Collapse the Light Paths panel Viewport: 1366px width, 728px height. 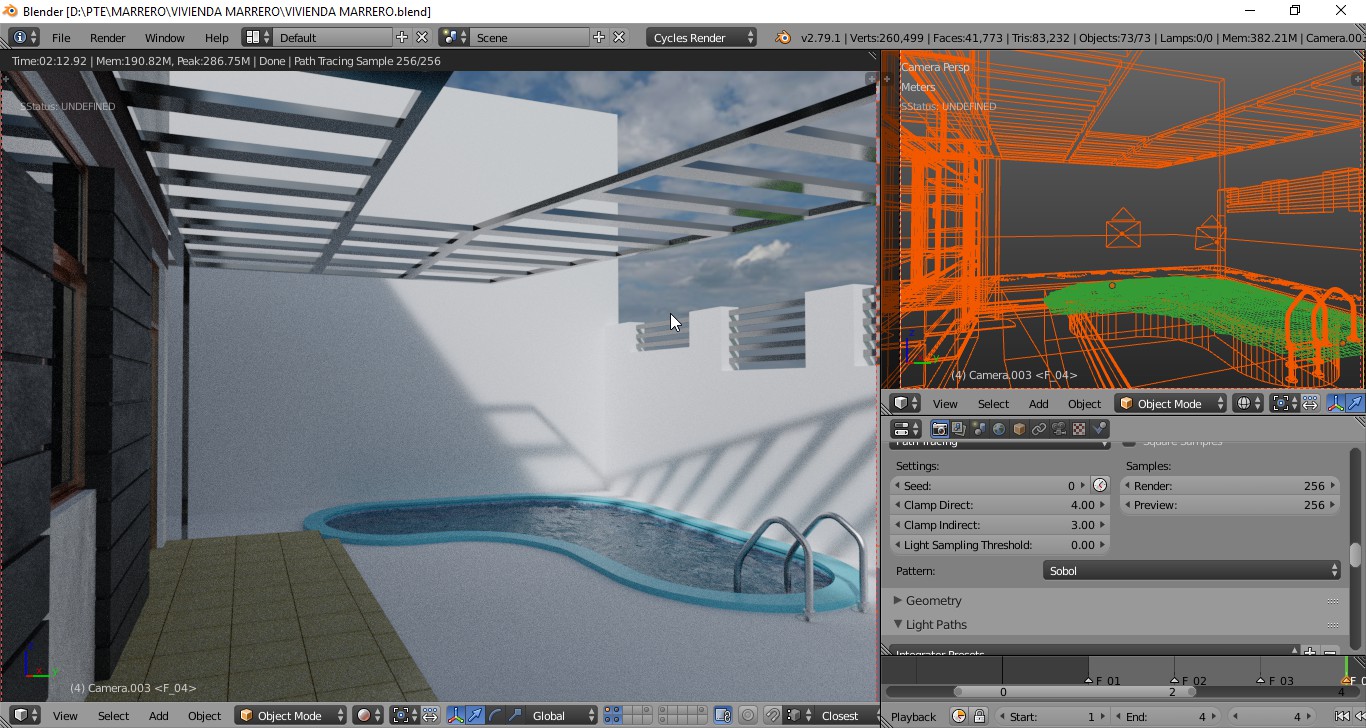[935, 625]
